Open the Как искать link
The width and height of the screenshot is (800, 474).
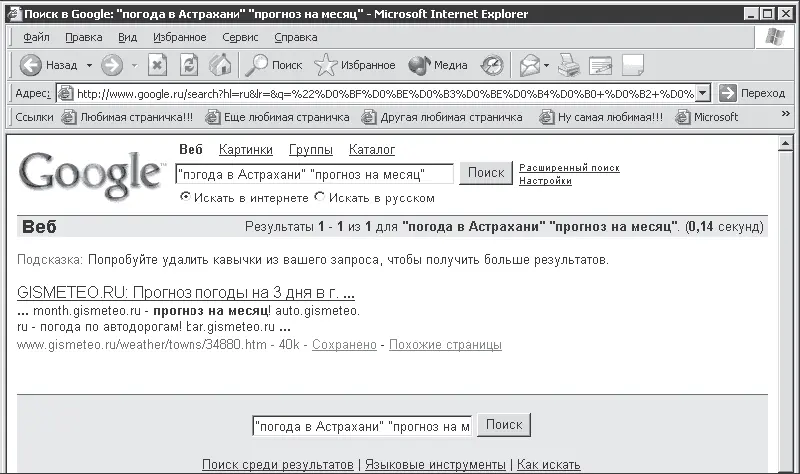click(548, 465)
